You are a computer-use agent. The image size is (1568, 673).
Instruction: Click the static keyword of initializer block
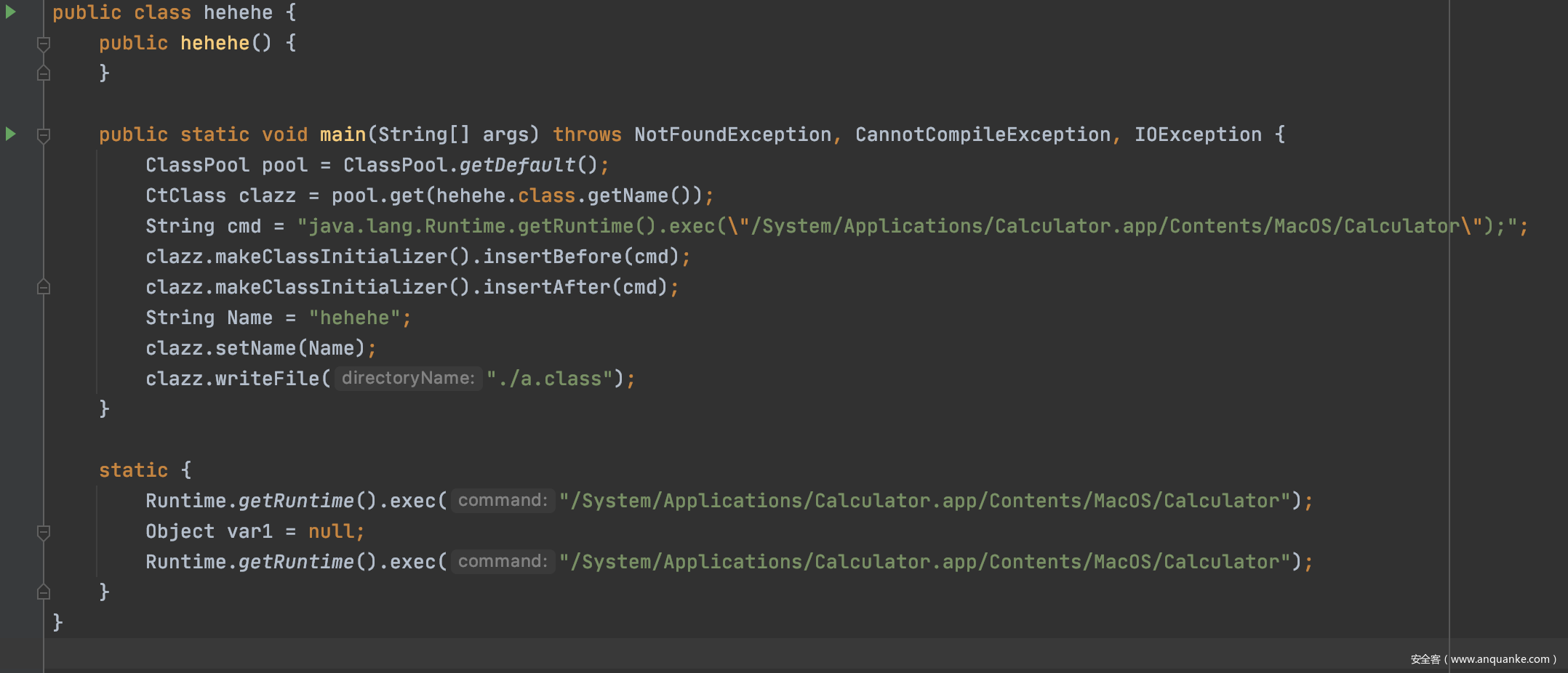pos(133,470)
